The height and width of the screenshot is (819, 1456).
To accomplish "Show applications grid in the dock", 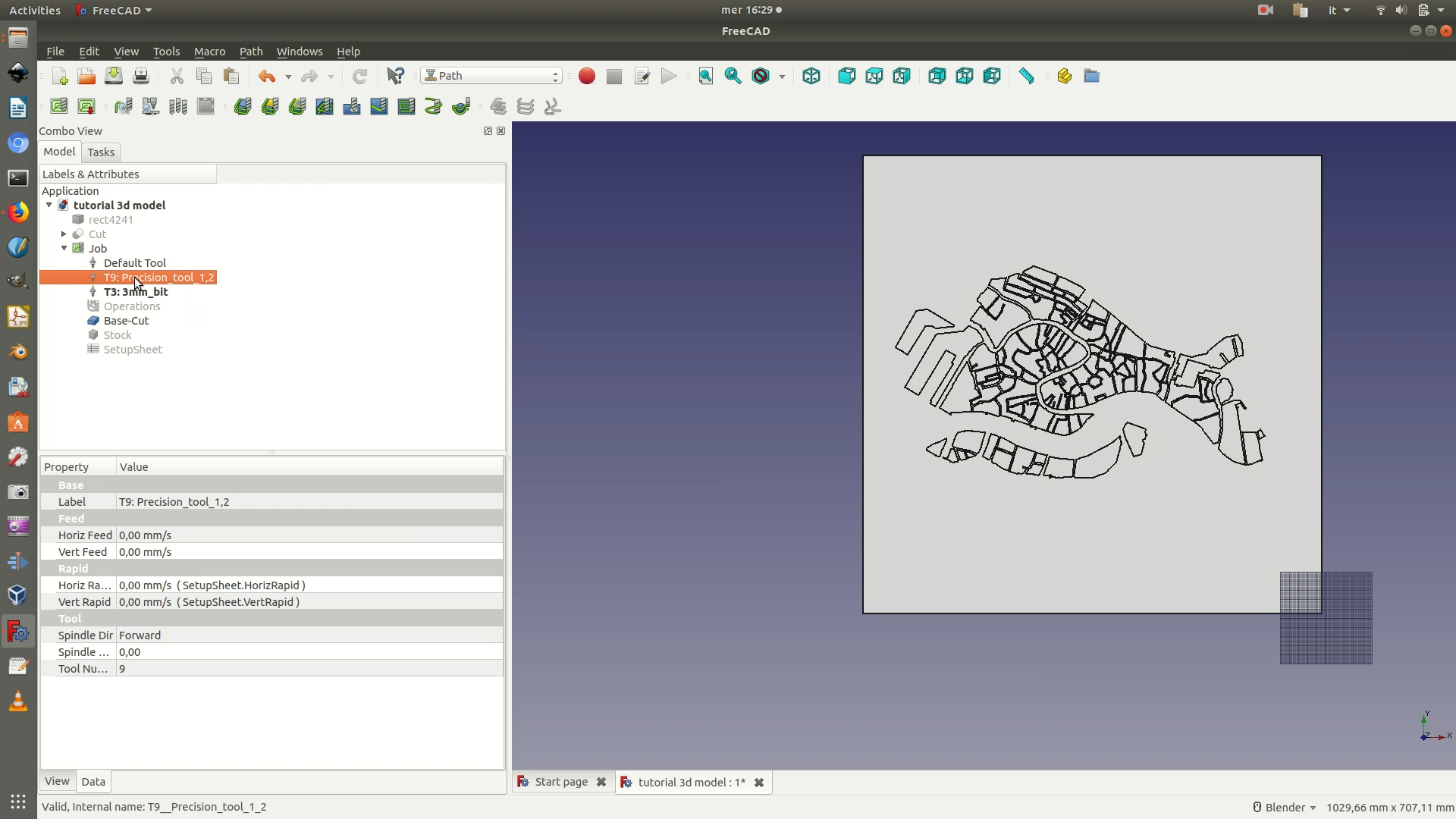I will coord(18,802).
